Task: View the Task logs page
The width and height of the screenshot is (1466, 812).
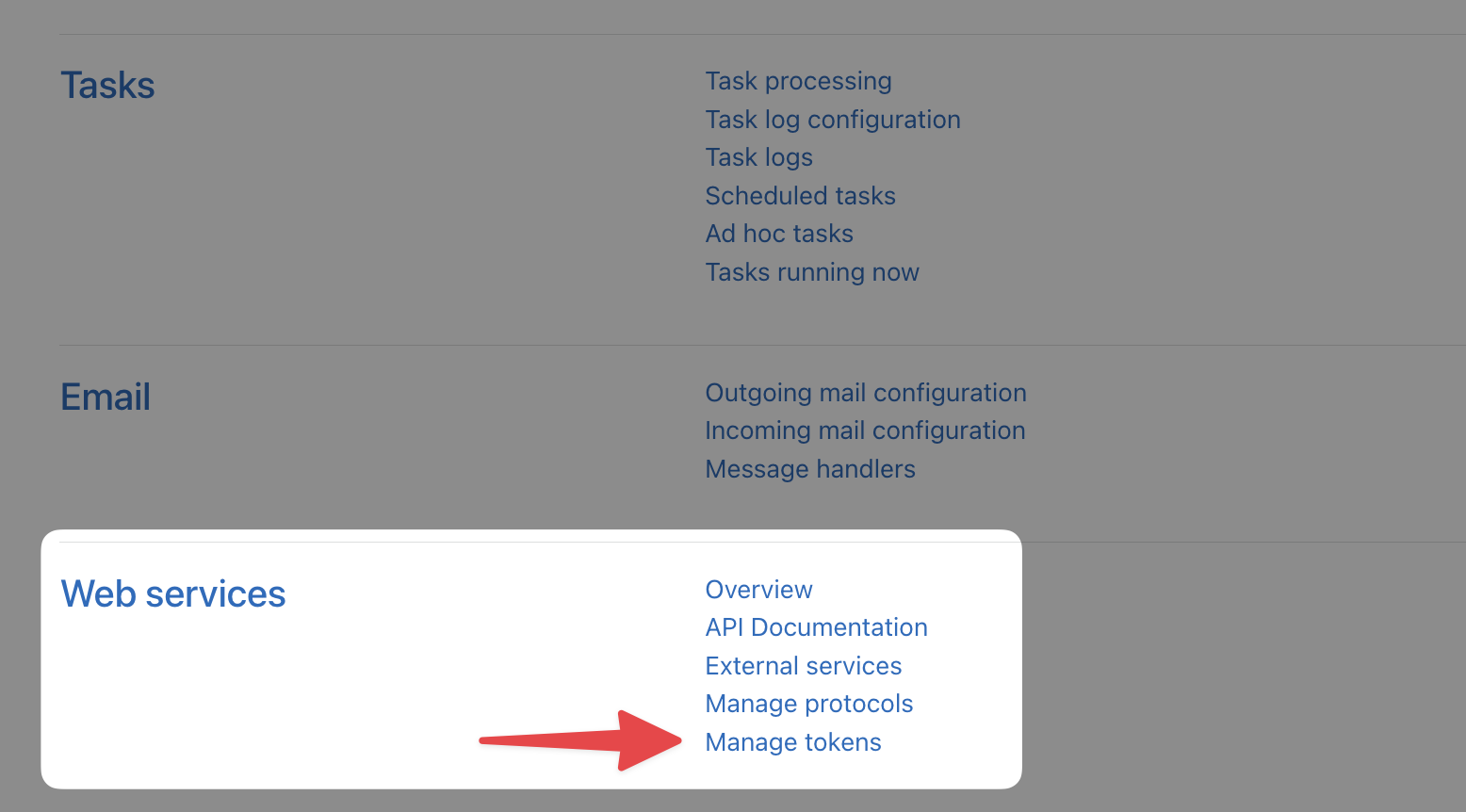Action: pyautogui.click(x=758, y=157)
